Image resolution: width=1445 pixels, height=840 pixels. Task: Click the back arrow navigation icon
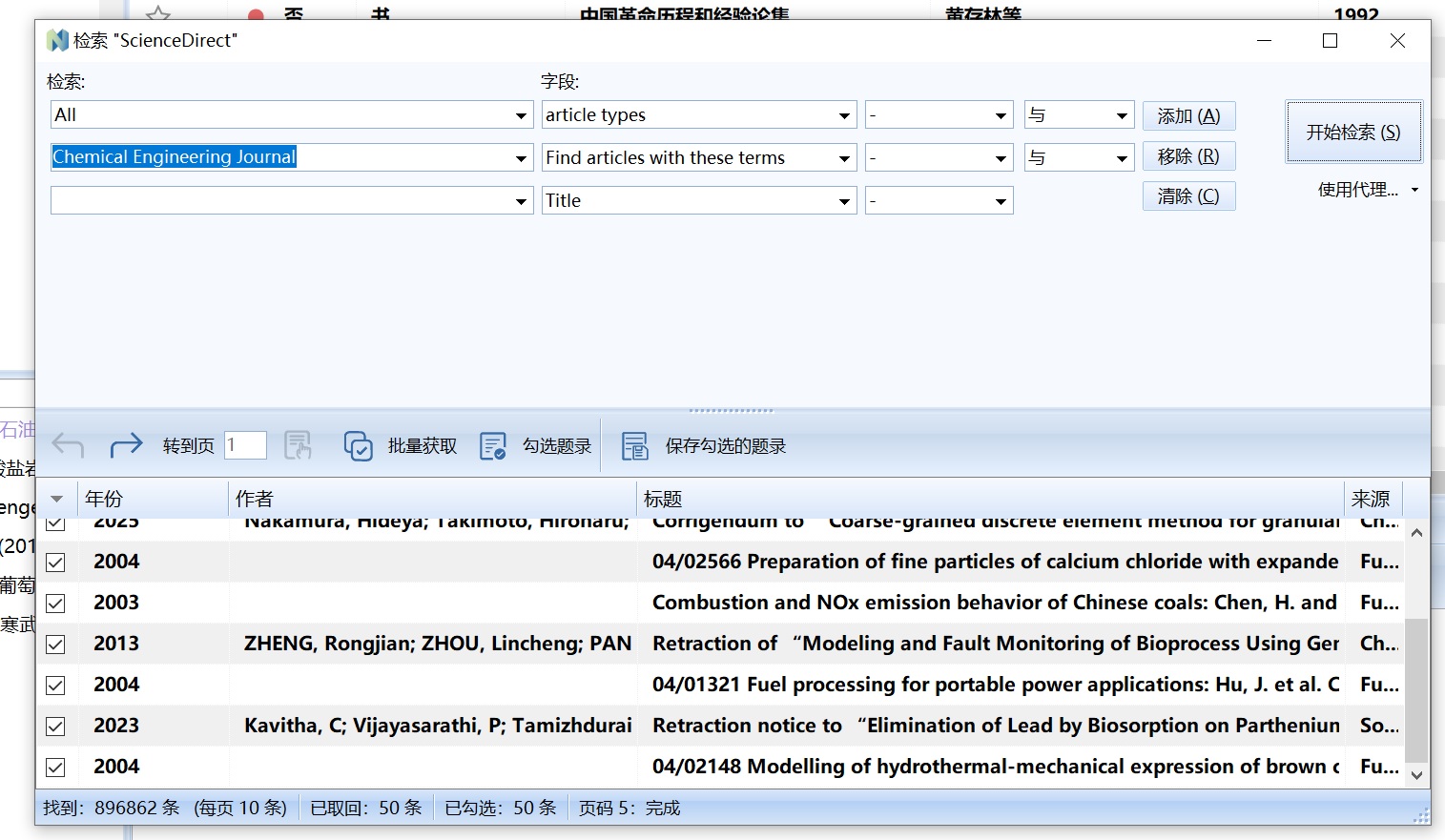coord(69,445)
